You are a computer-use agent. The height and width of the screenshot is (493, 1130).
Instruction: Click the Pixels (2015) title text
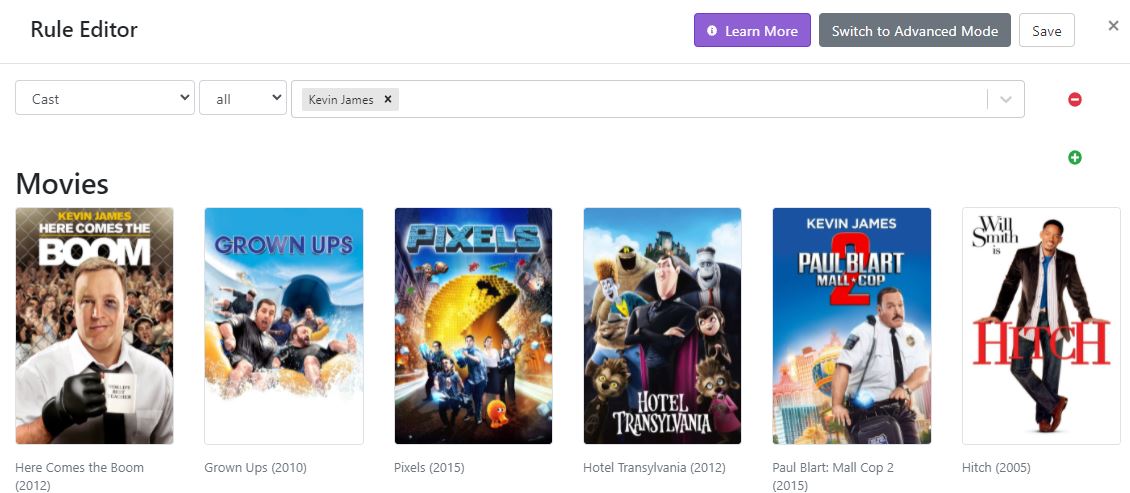pyautogui.click(x=429, y=467)
